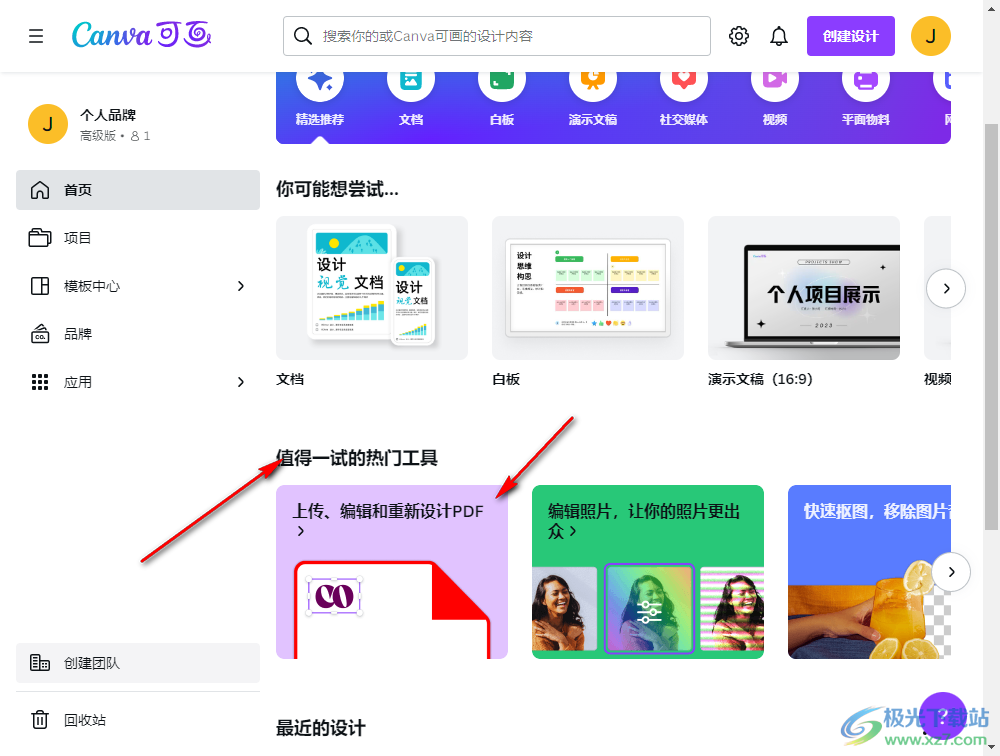Open 编辑照片,让你的照片更出众 card
This screenshot has width=1000, height=756.
click(647, 572)
